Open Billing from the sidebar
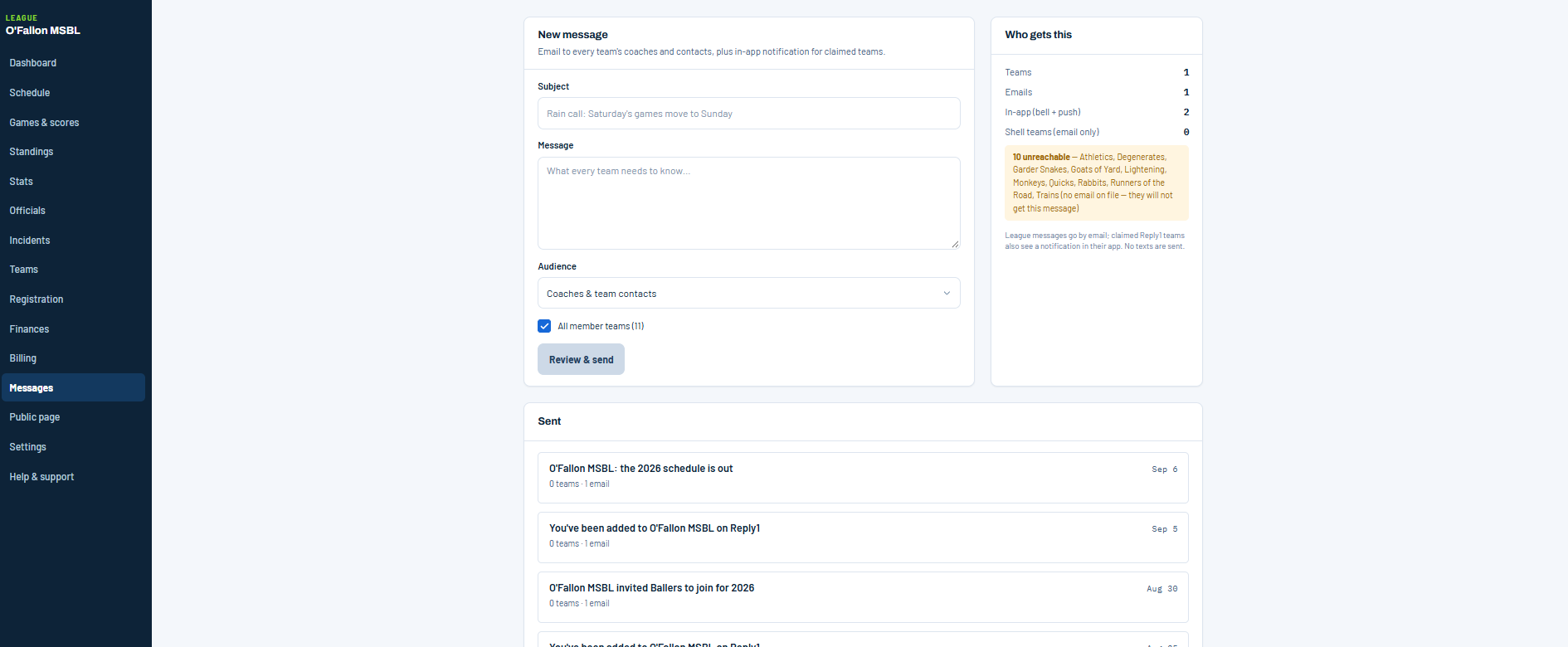This screenshot has height=647, width=1568. [23, 358]
